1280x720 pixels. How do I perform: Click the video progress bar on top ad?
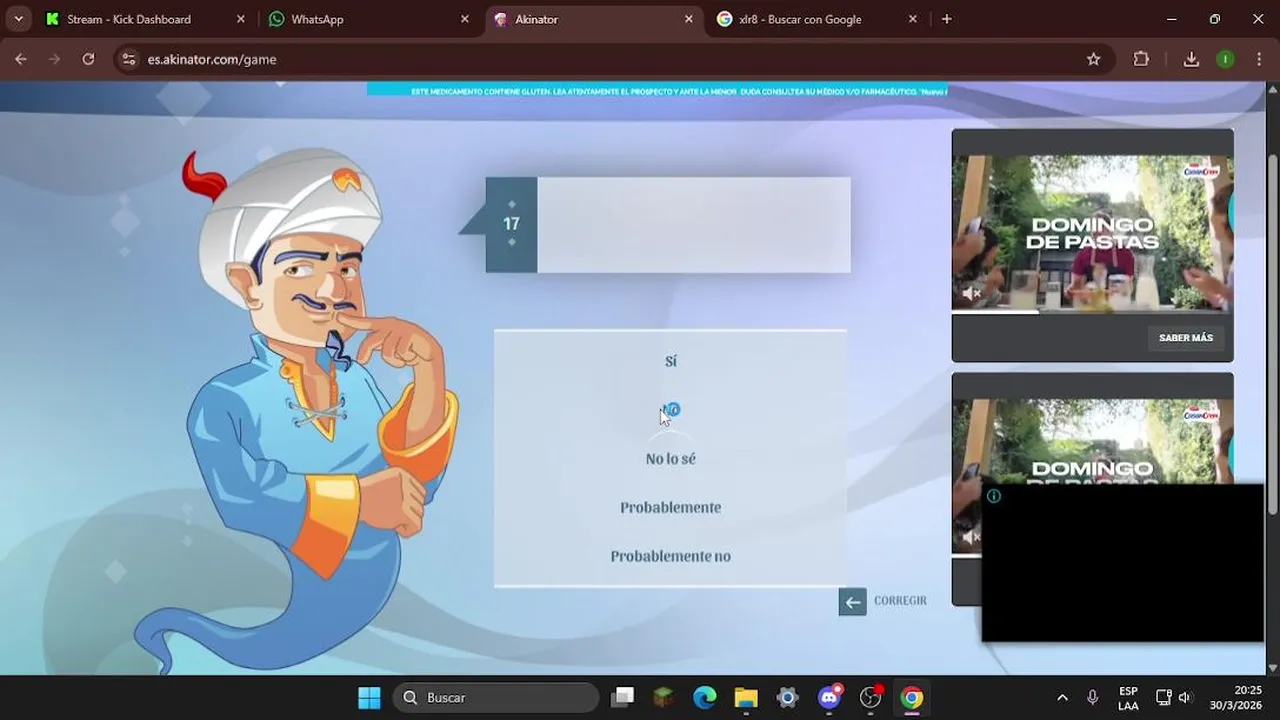click(x=1092, y=312)
